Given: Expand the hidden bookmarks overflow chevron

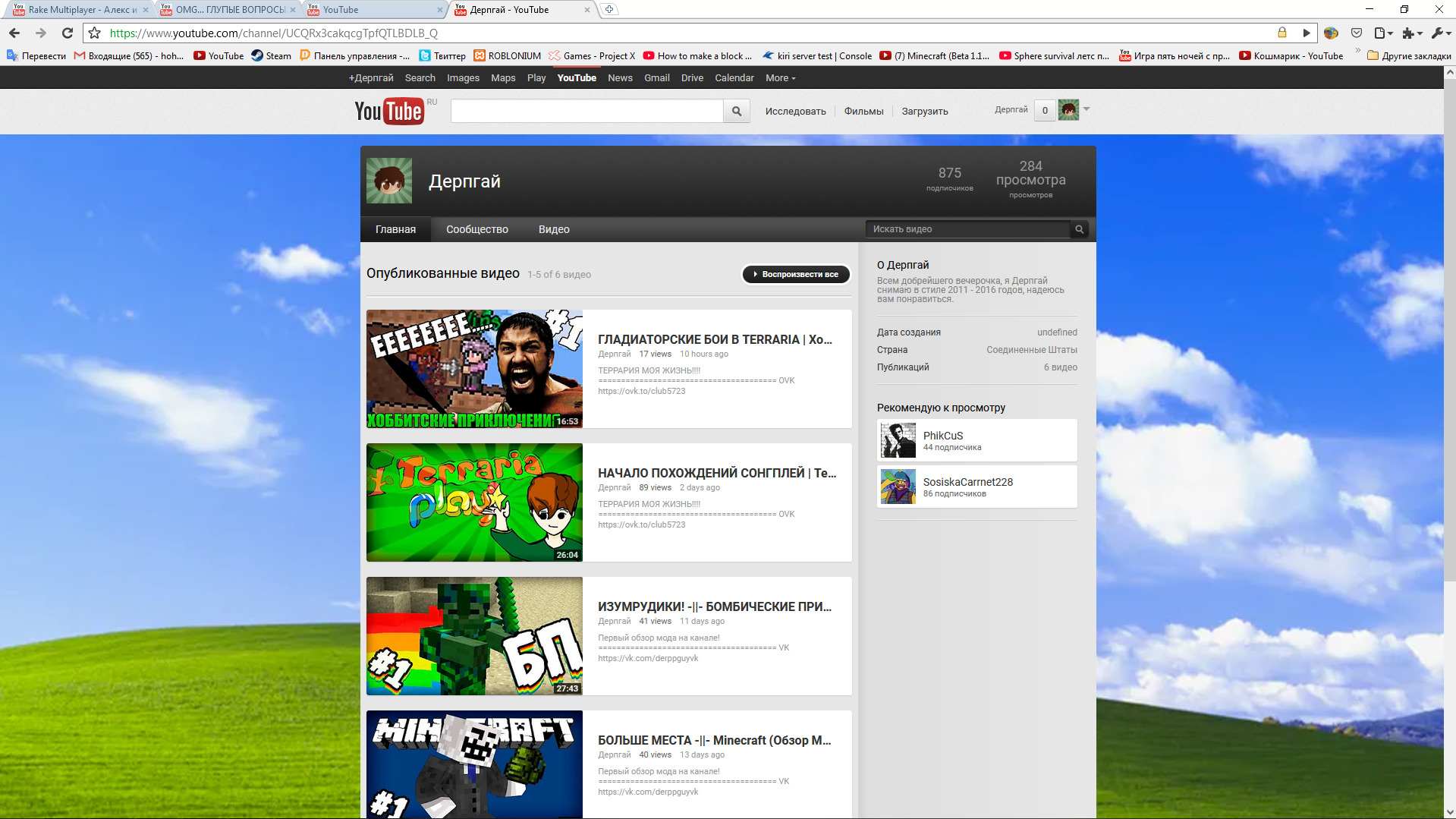Looking at the screenshot, I should tap(1357, 52).
